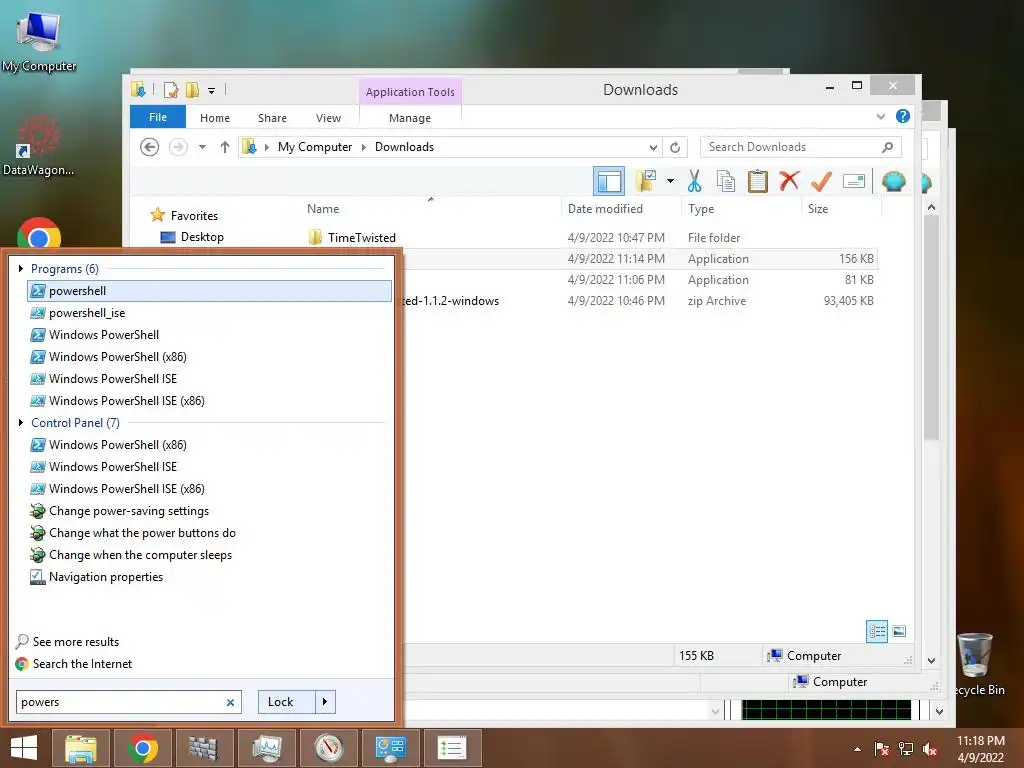Click the E-mail envelope toolbar icon
This screenshot has height=768, width=1024.
[x=854, y=181]
